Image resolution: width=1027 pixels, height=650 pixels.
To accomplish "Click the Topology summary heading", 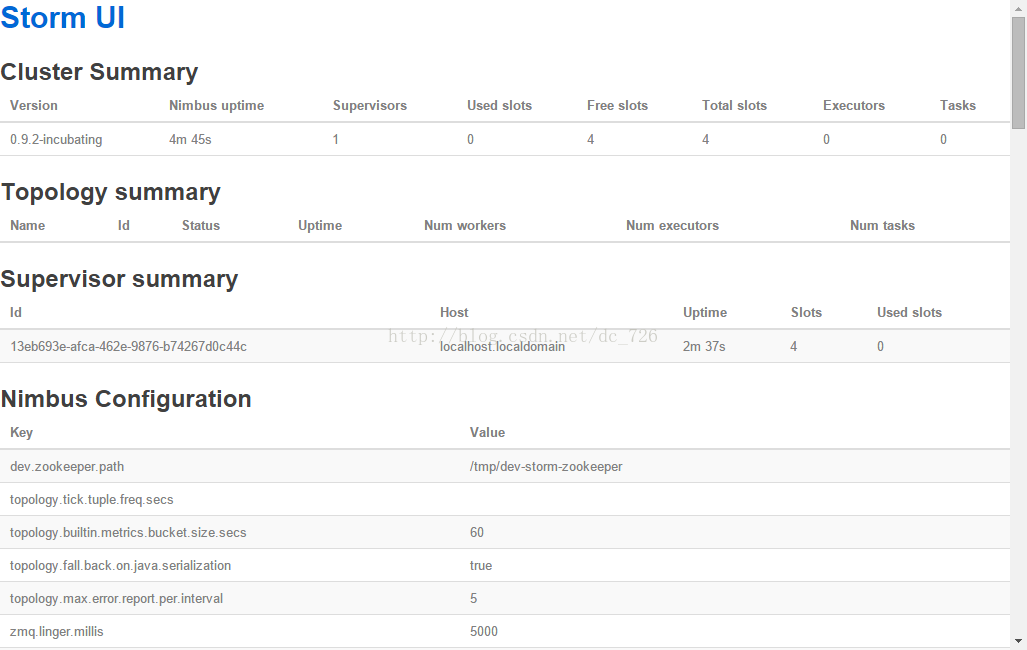I will tap(111, 192).
